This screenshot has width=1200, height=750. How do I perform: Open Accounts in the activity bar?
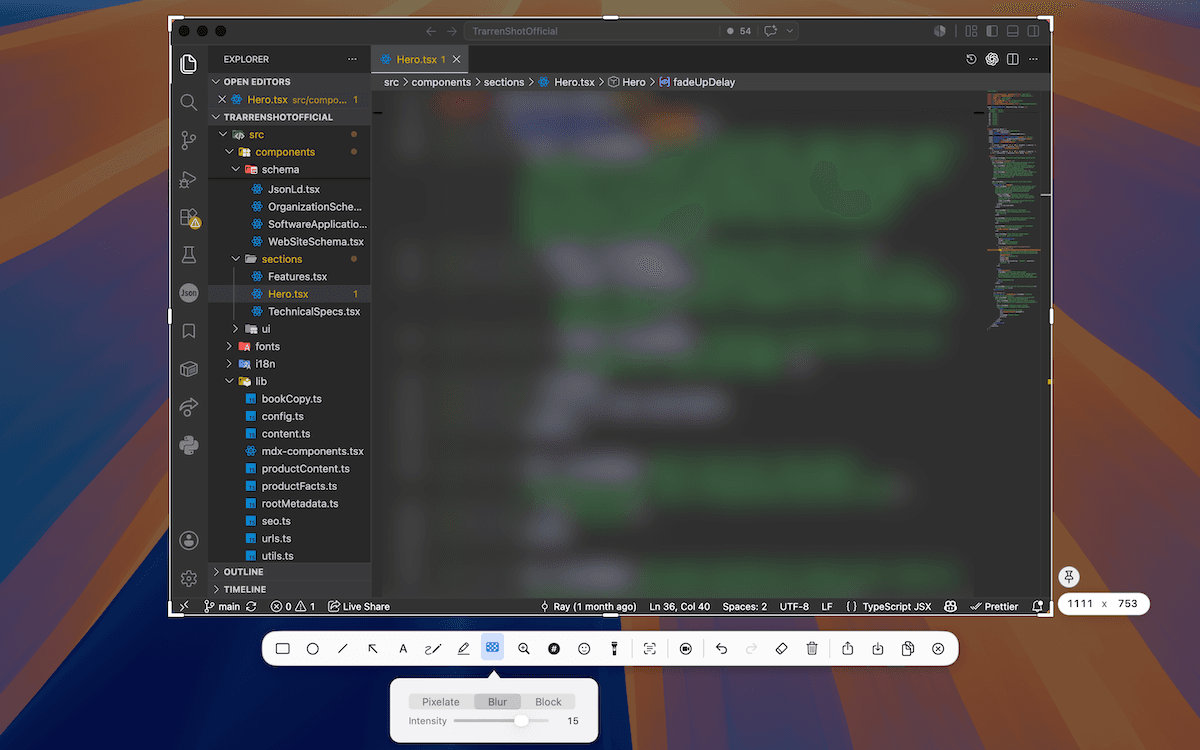tap(189, 540)
